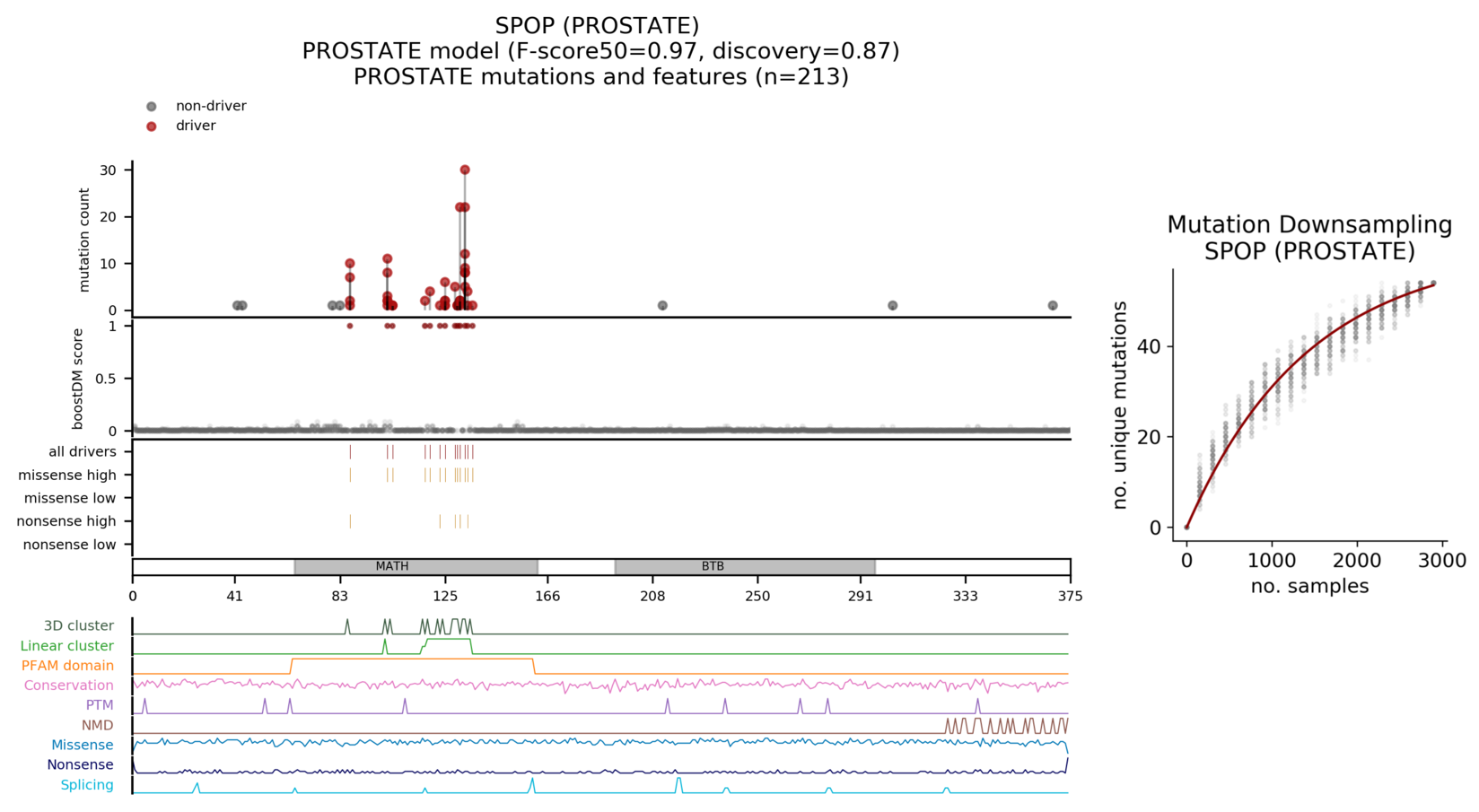Click the NMD track label
Viewport: 1479px width, 812px height.
coord(98,725)
